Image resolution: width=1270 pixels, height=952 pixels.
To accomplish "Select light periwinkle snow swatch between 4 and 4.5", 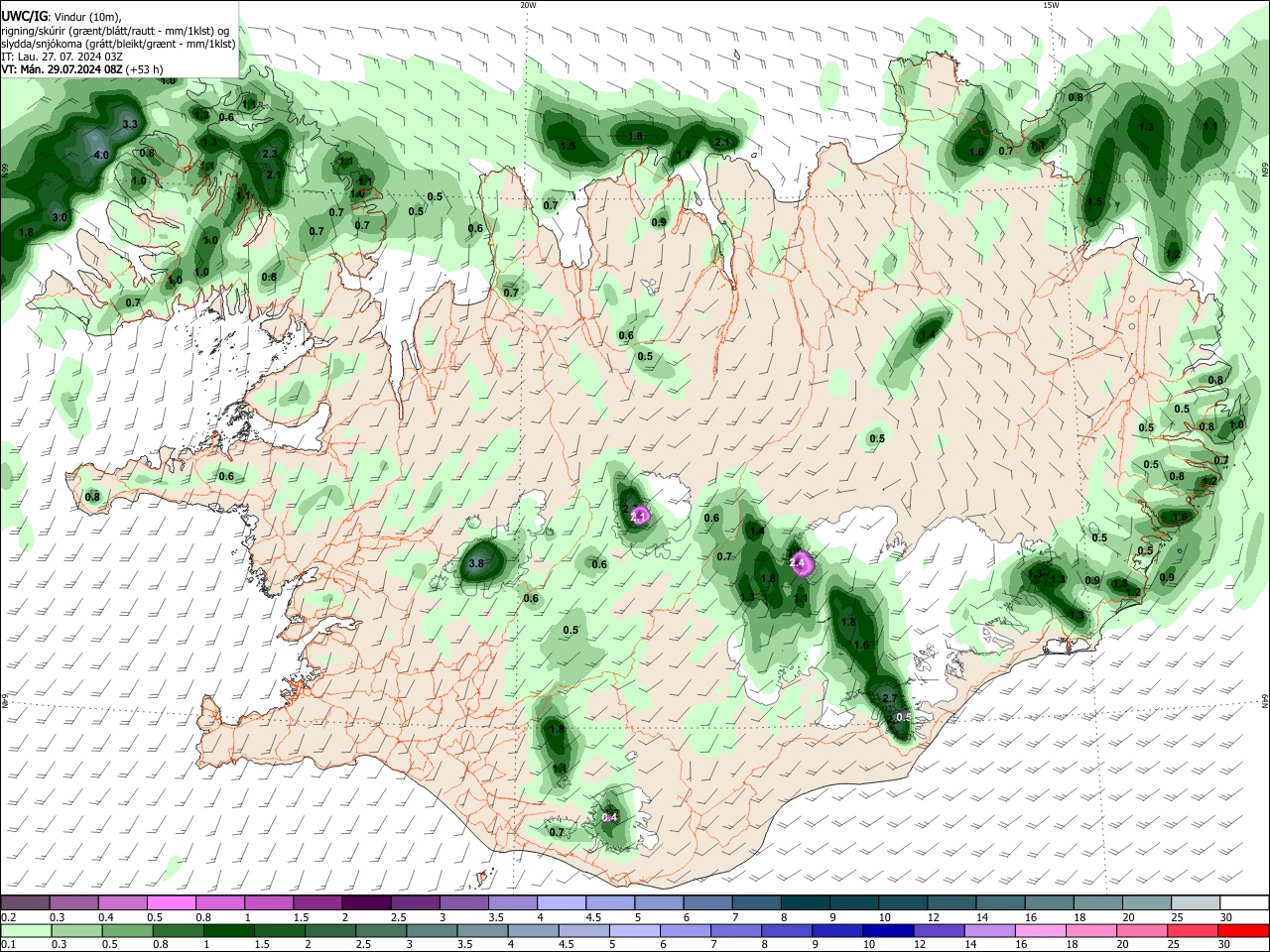I will pos(562,902).
